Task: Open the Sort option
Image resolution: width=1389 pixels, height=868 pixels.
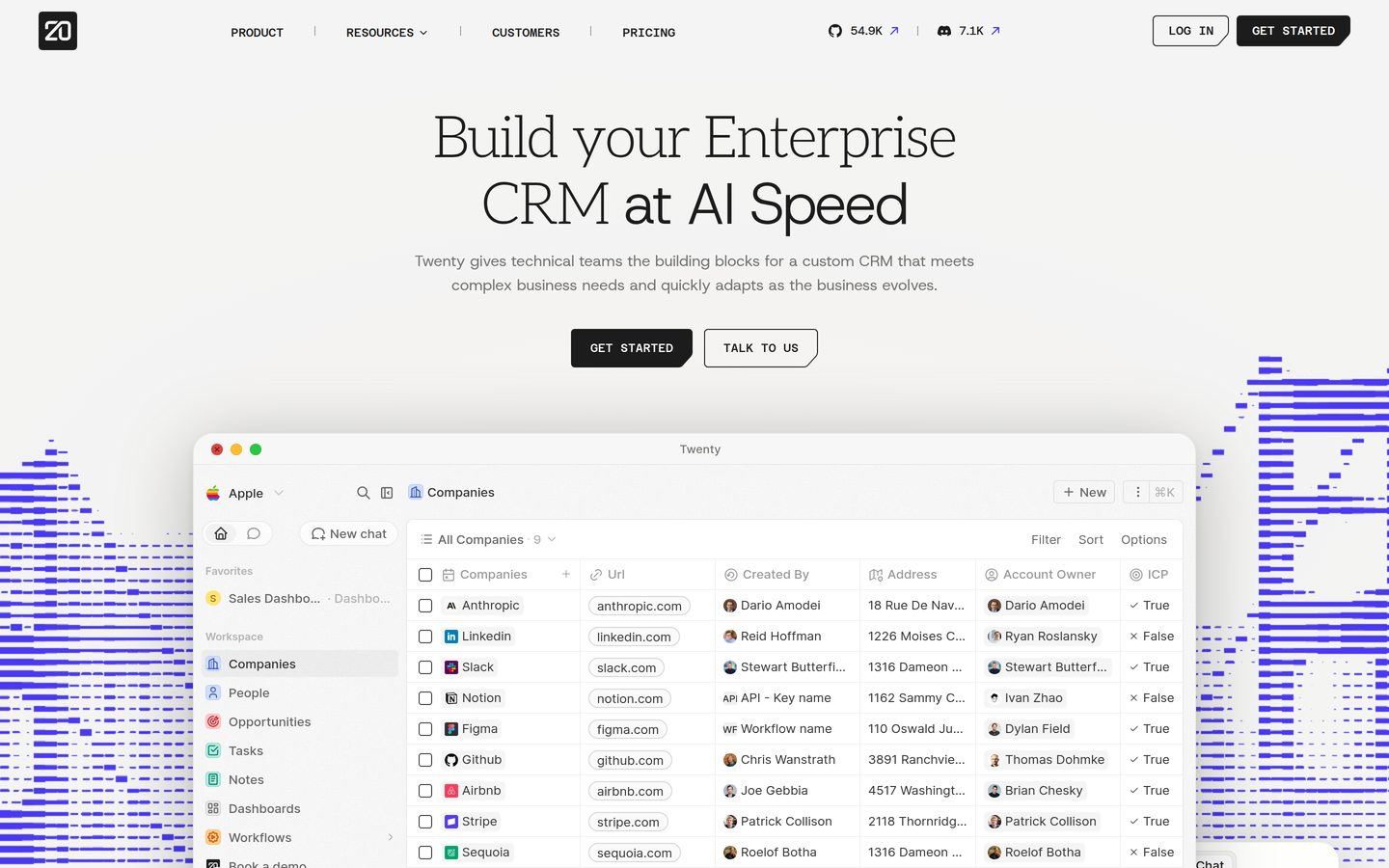Action: (1091, 539)
